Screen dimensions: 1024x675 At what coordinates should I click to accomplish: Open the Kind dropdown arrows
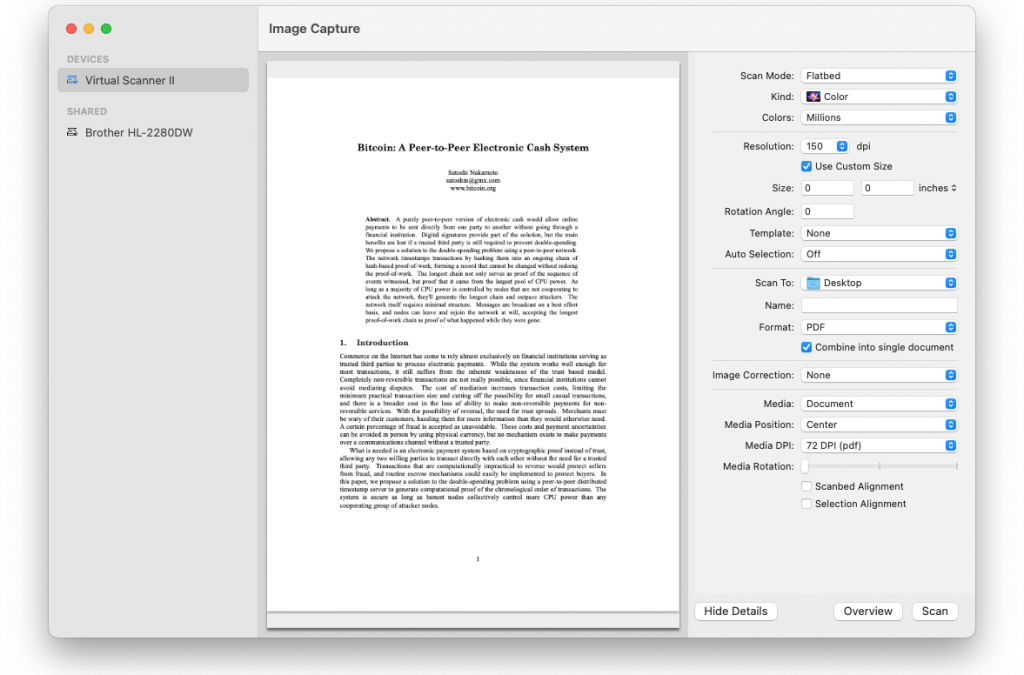pos(951,97)
